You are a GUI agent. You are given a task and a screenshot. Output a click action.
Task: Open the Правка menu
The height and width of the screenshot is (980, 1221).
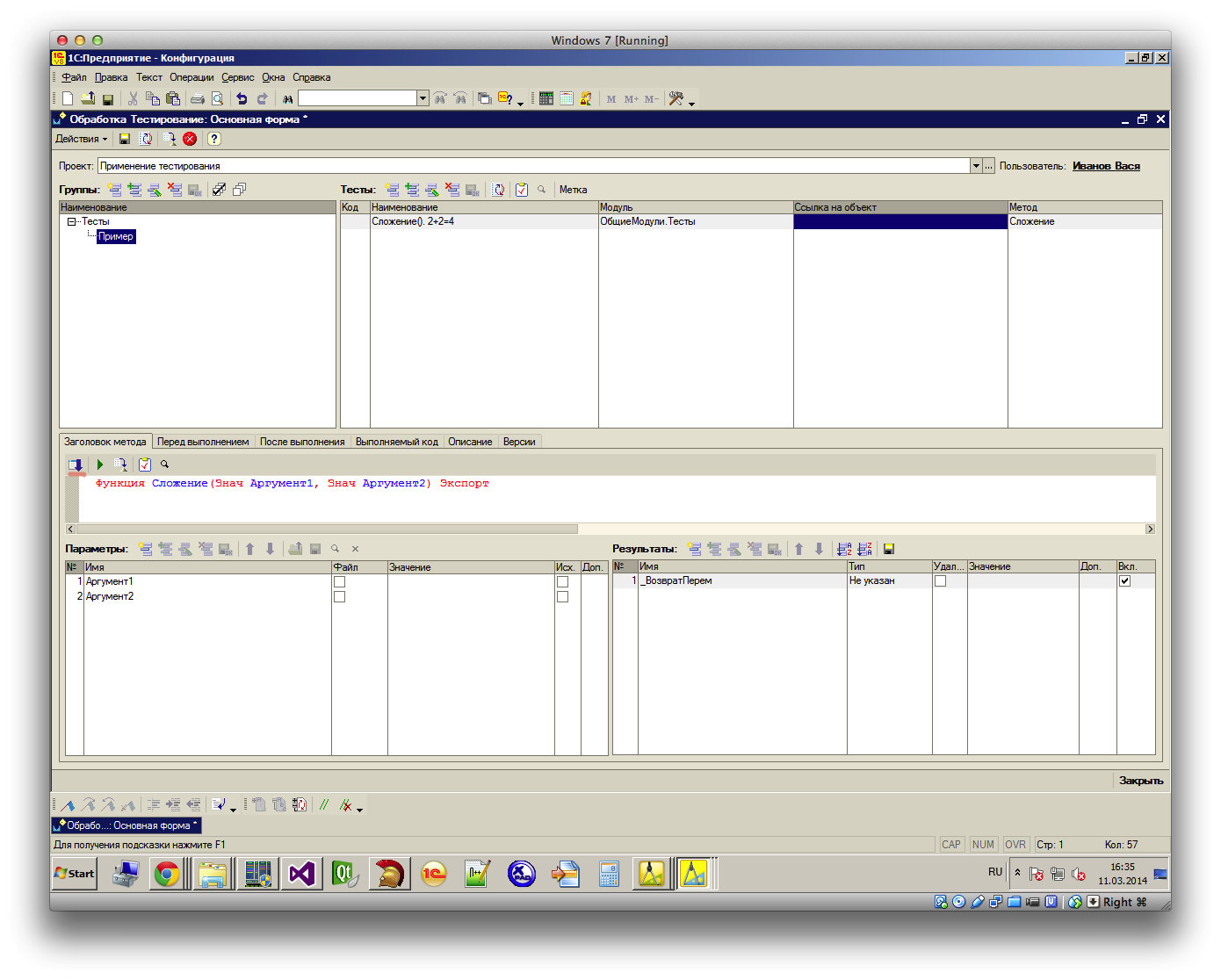click(x=111, y=77)
